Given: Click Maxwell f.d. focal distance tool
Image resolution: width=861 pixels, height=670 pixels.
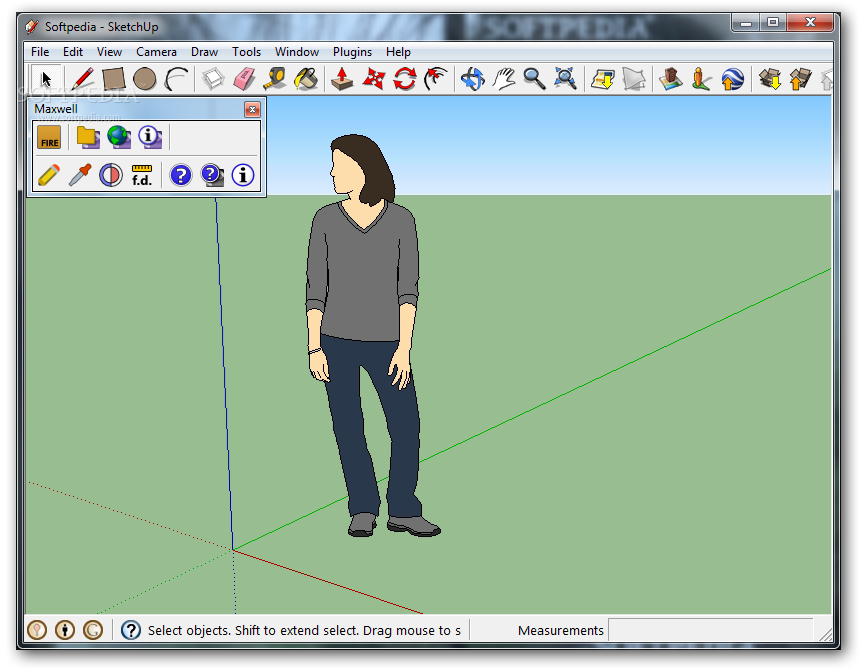Looking at the screenshot, I should [142, 175].
